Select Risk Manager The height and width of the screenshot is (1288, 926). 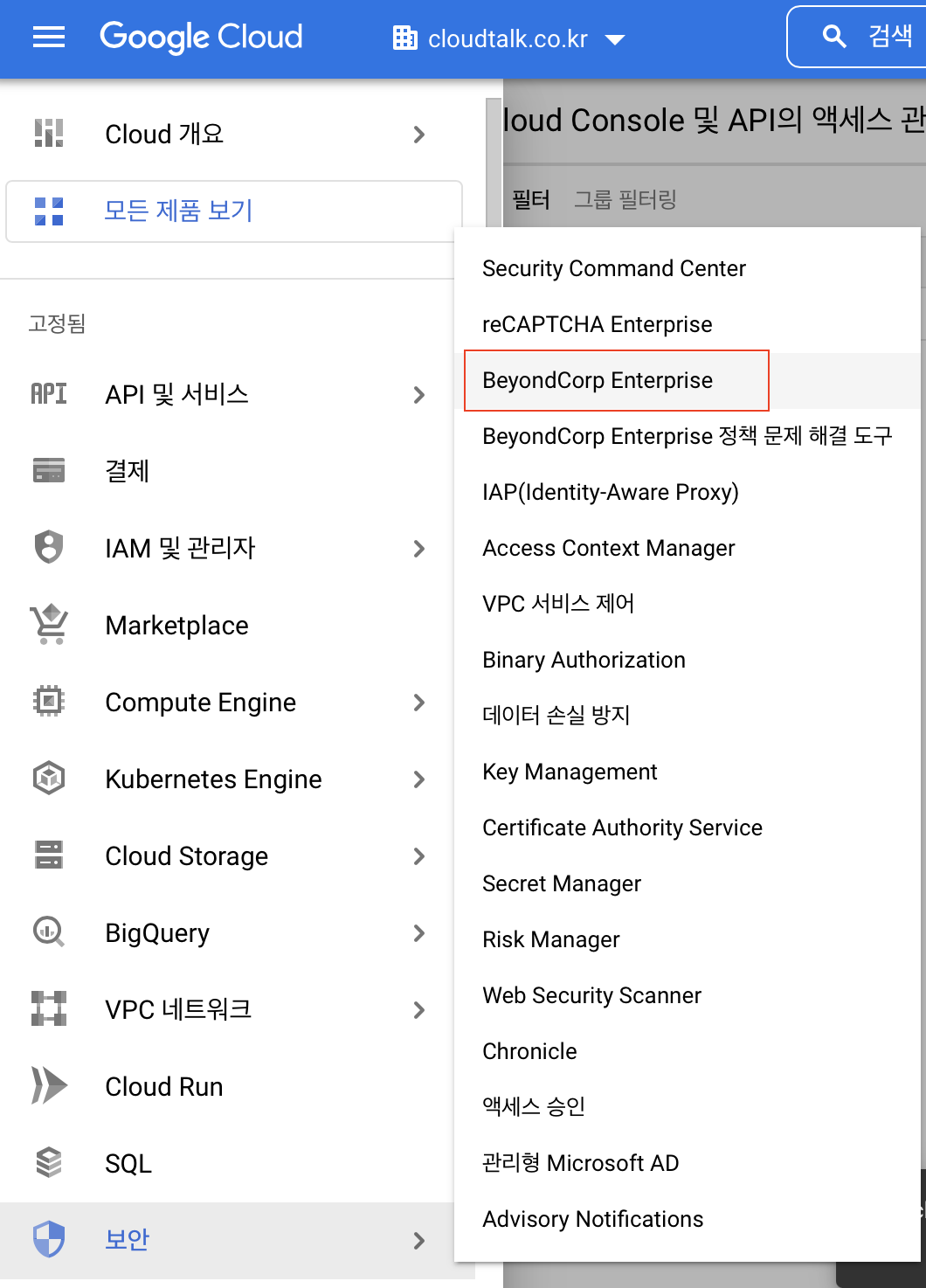pyautogui.click(x=688, y=939)
